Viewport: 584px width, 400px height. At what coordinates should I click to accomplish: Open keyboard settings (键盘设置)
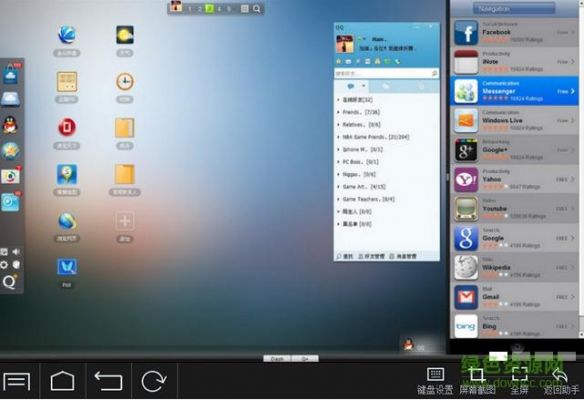click(x=435, y=381)
